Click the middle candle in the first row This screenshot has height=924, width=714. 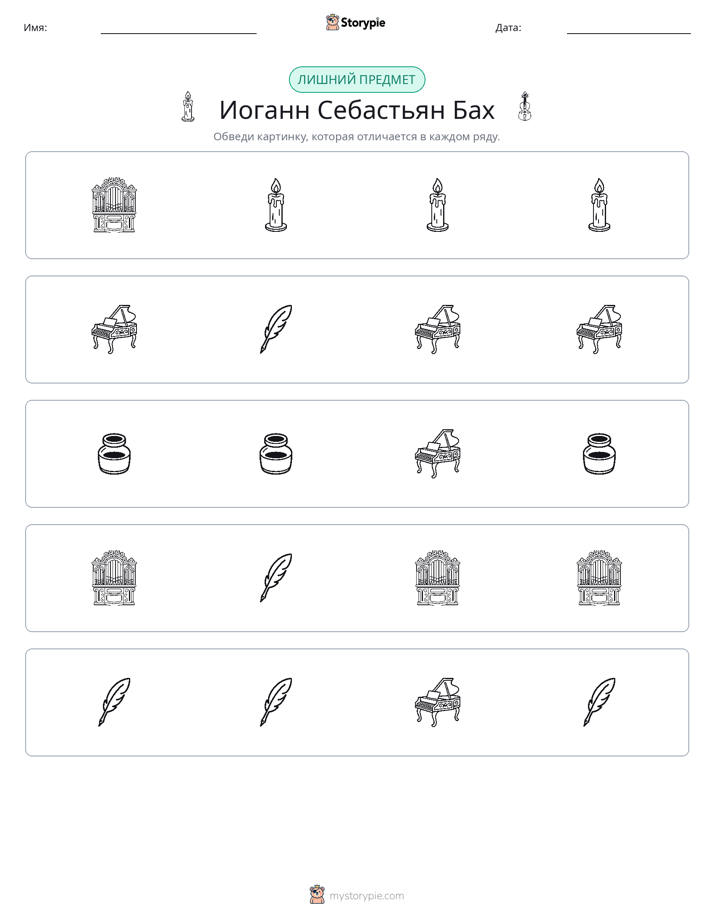pos(437,205)
